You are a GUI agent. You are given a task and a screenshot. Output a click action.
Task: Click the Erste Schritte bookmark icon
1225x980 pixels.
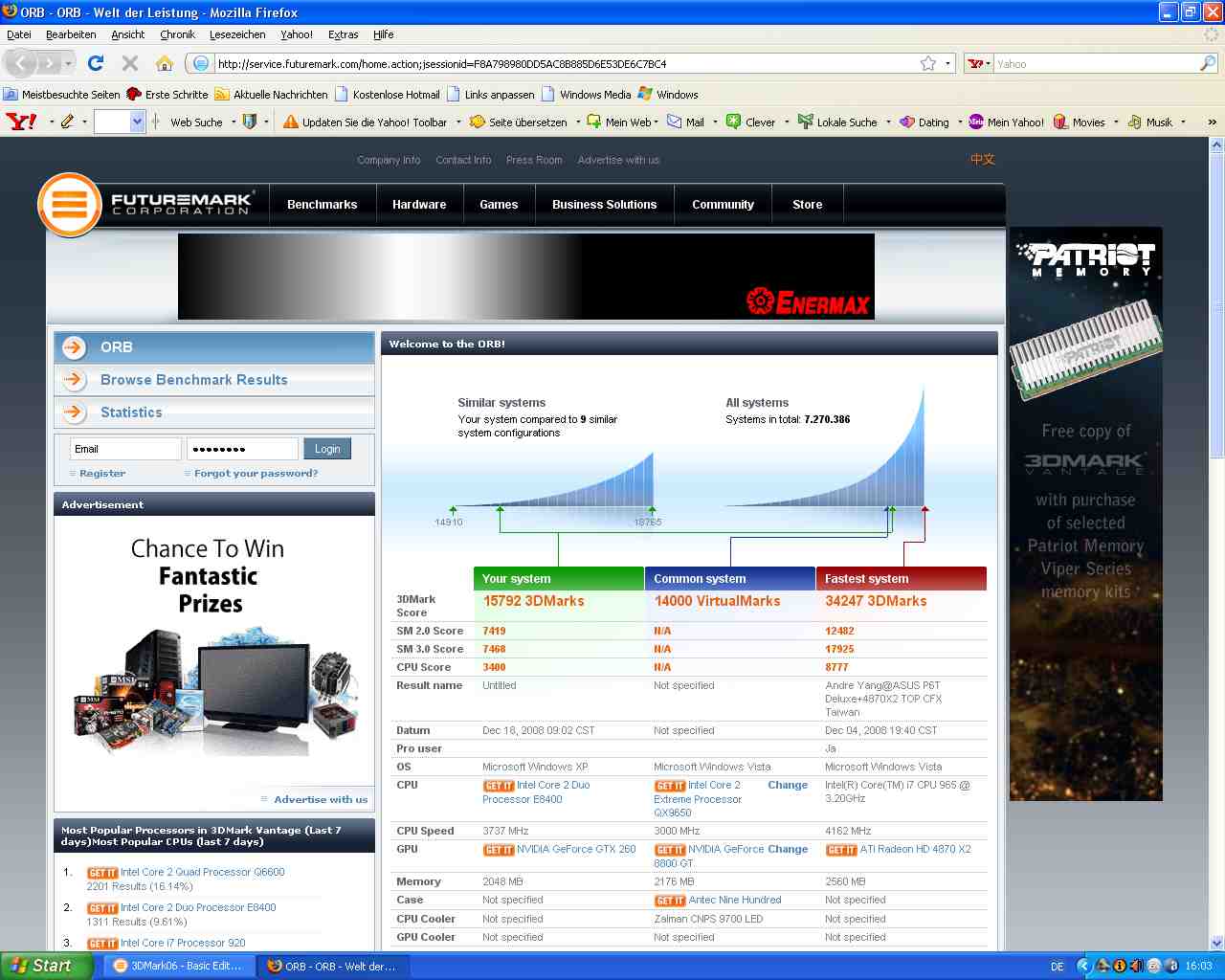coord(134,94)
